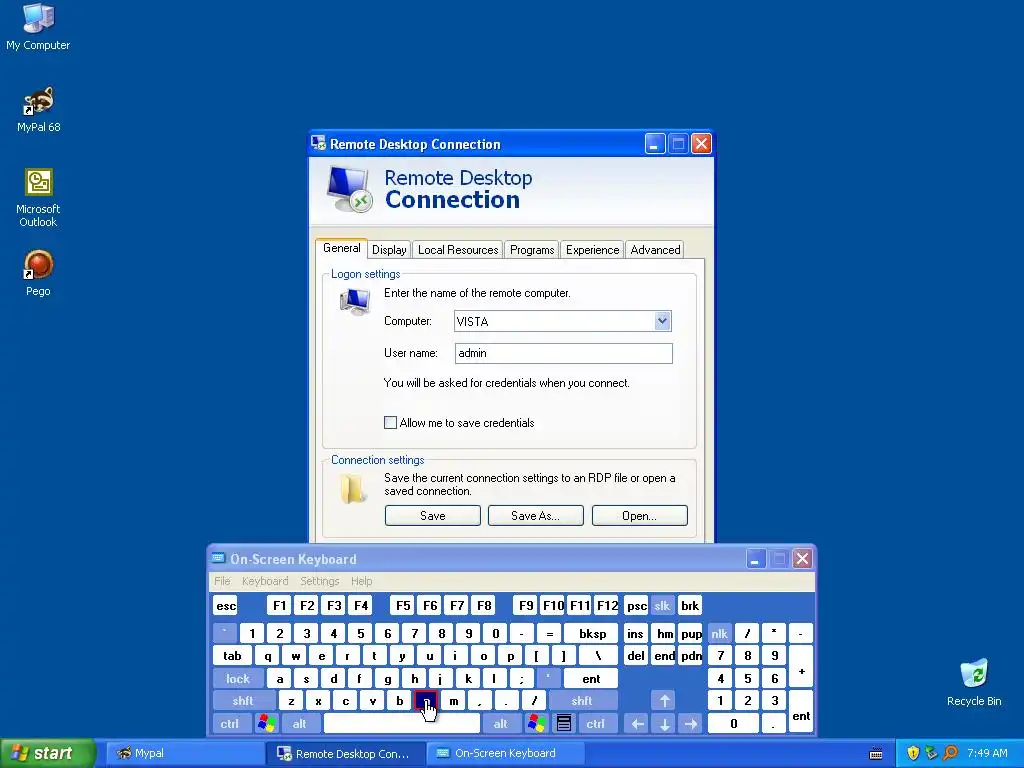
Task: Launch MyPal 68 desktop shortcut
Action: coord(38,109)
